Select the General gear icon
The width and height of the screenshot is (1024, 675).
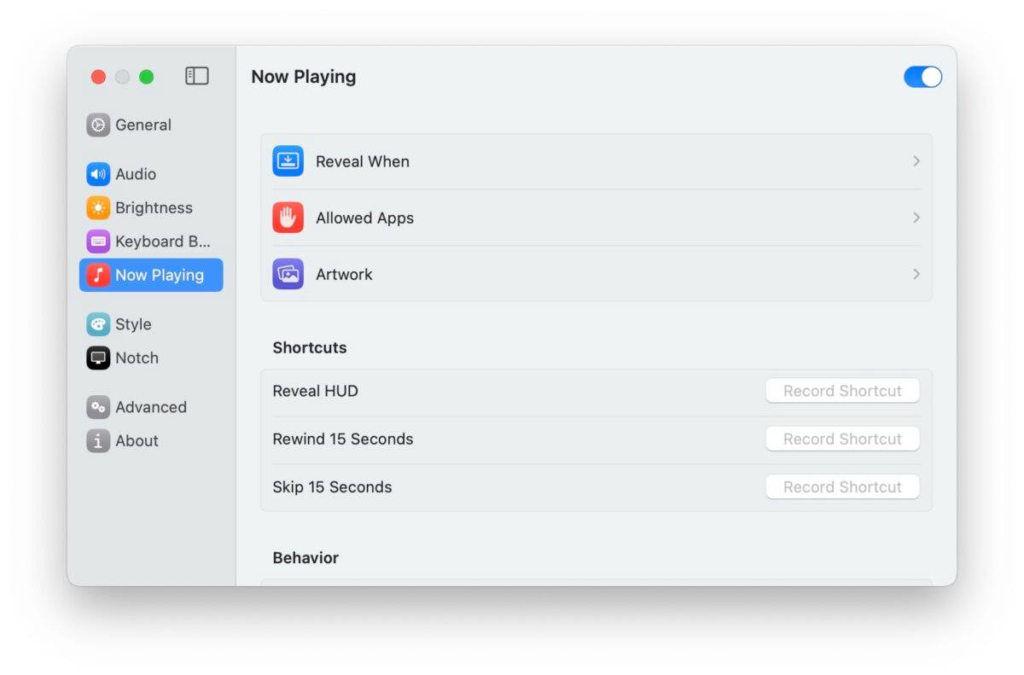[x=97, y=124]
